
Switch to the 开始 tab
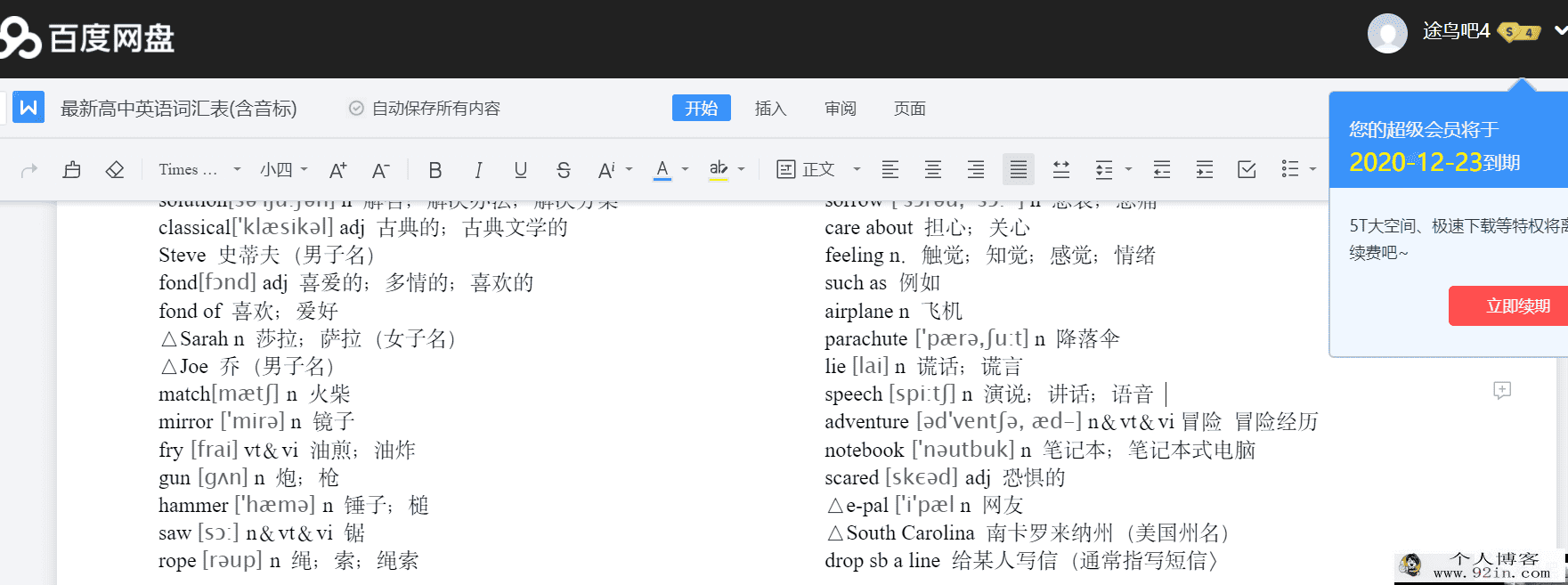702,108
